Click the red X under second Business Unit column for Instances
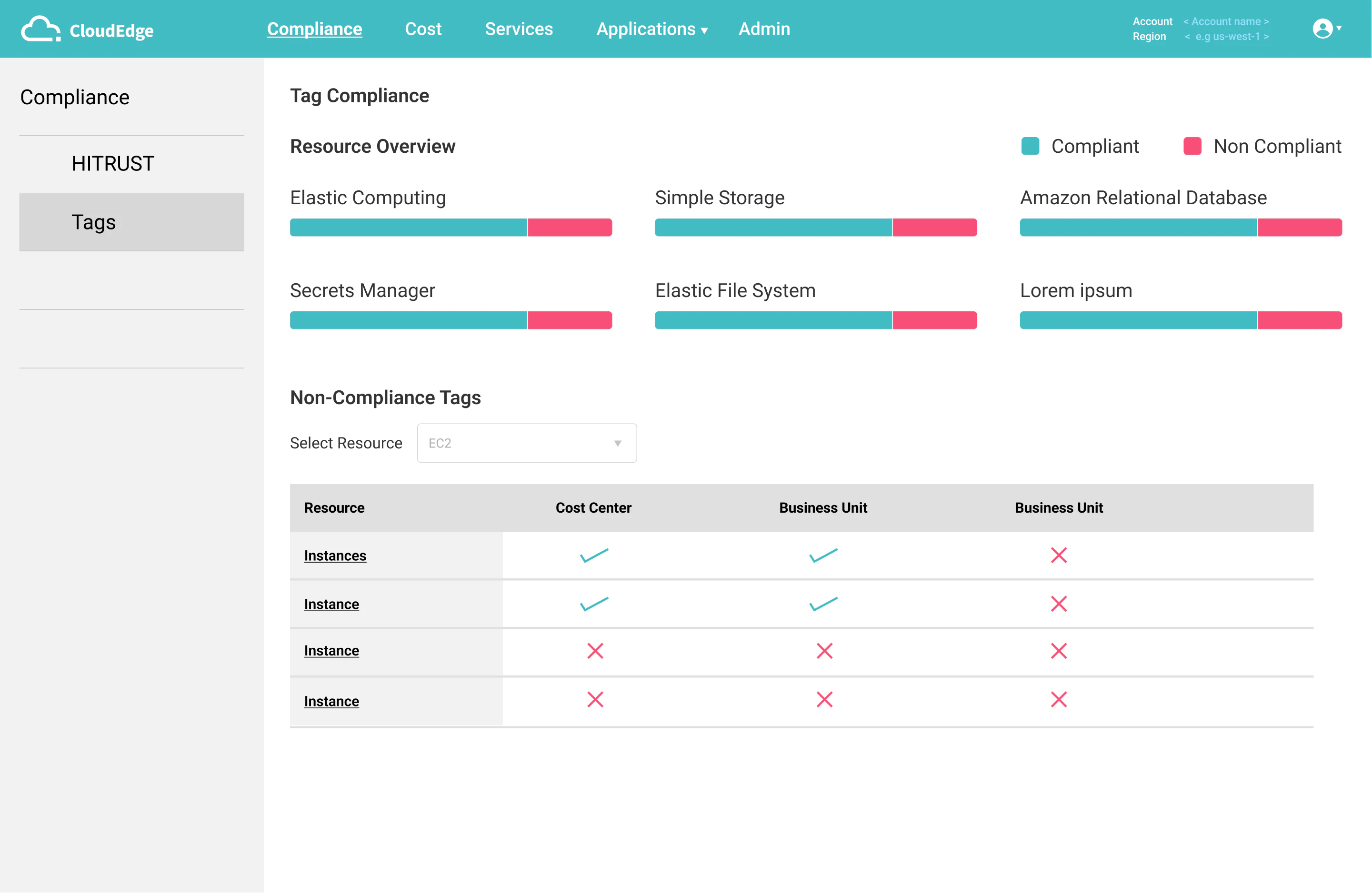 coord(1058,555)
